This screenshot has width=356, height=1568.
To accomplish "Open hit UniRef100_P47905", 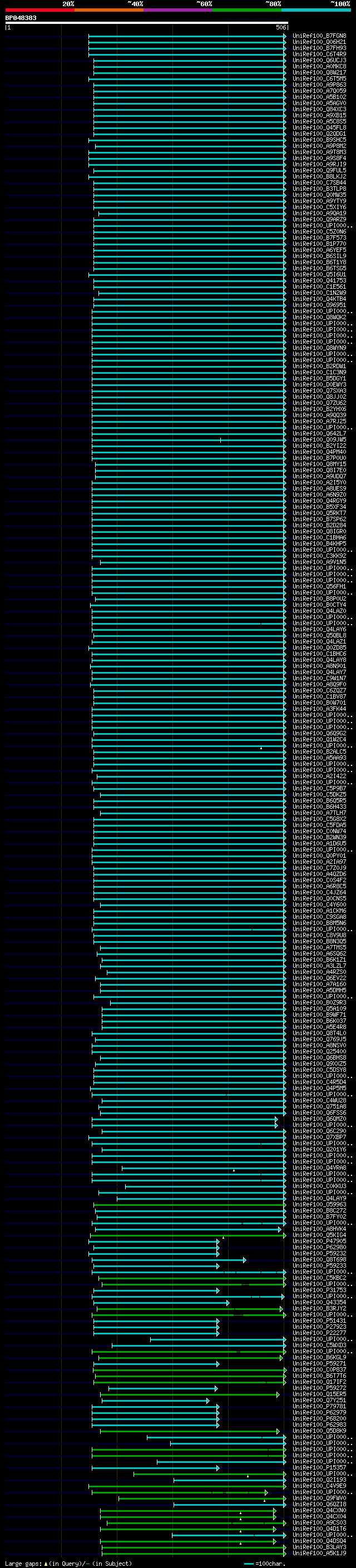I will [x=319, y=1241].
